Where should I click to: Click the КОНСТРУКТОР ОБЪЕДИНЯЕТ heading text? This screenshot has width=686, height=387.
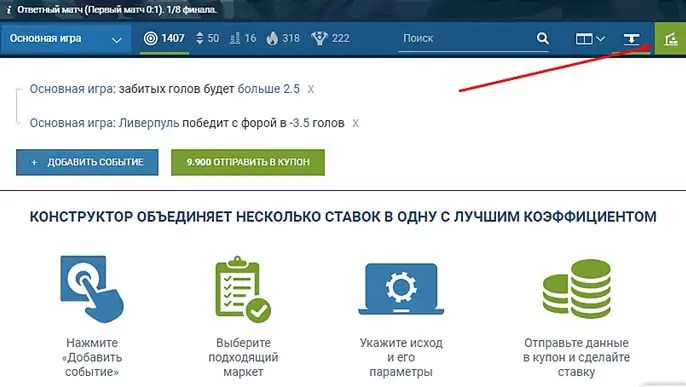[x=343, y=217]
